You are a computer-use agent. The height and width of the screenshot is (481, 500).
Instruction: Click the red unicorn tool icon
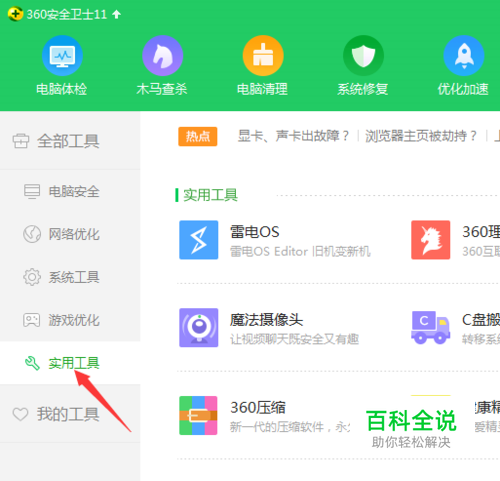tap(431, 240)
